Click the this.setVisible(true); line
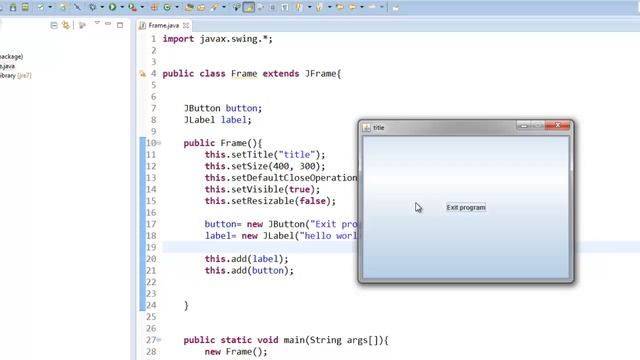Screen dimensions: 640x360 click(x=262, y=189)
